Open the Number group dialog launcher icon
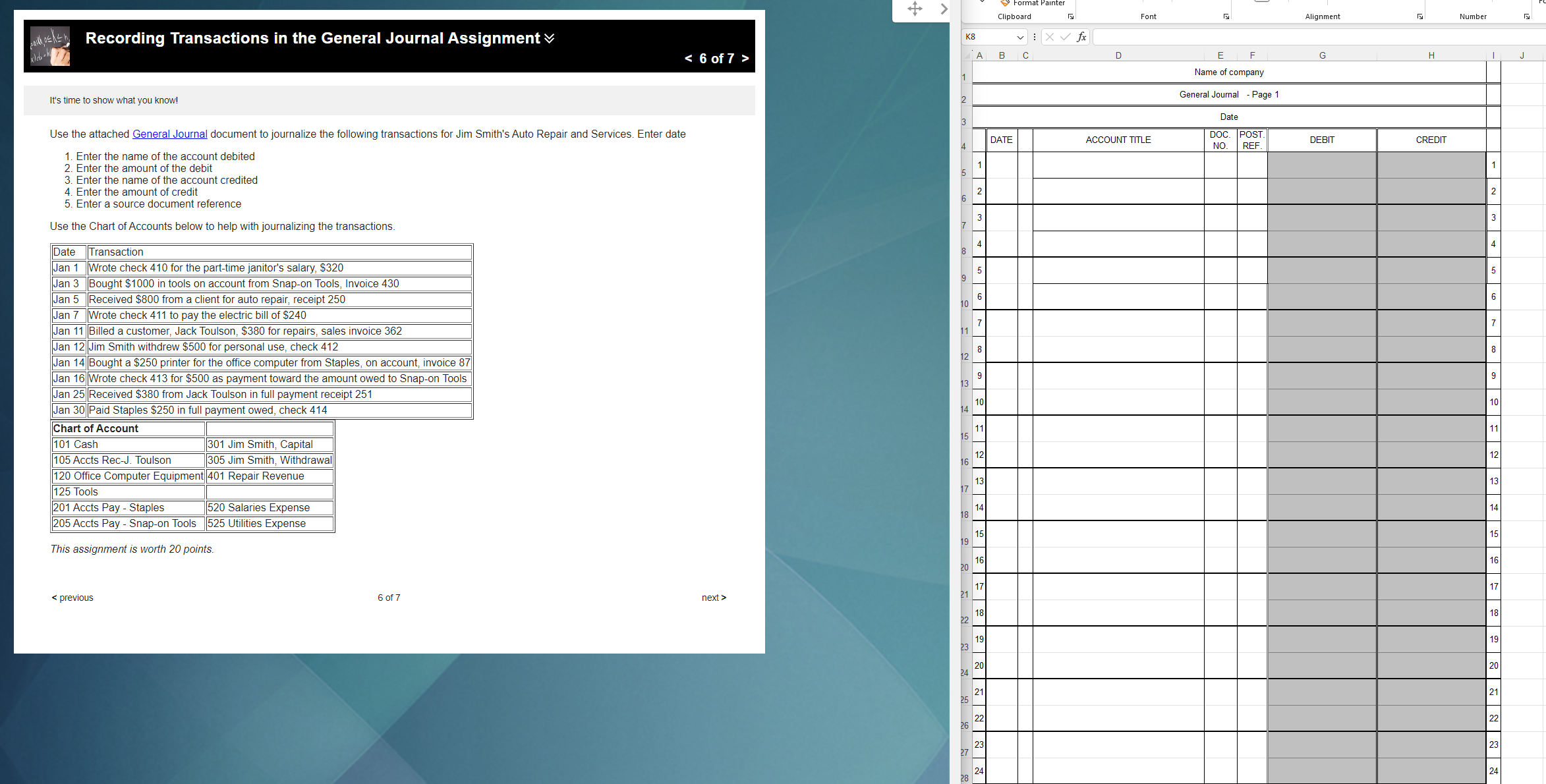Image resolution: width=1546 pixels, height=784 pixels. [x=1528, y=15]
